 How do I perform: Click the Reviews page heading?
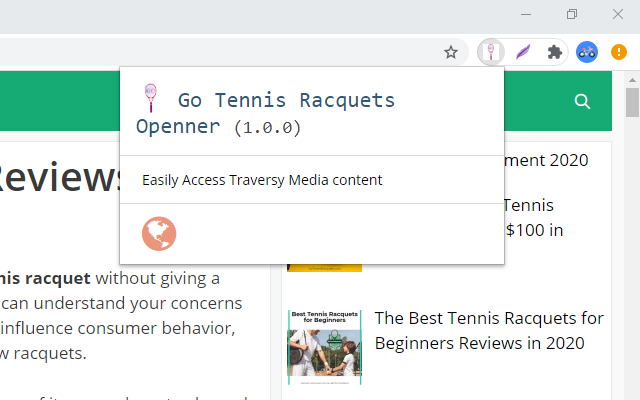[60, 178]
